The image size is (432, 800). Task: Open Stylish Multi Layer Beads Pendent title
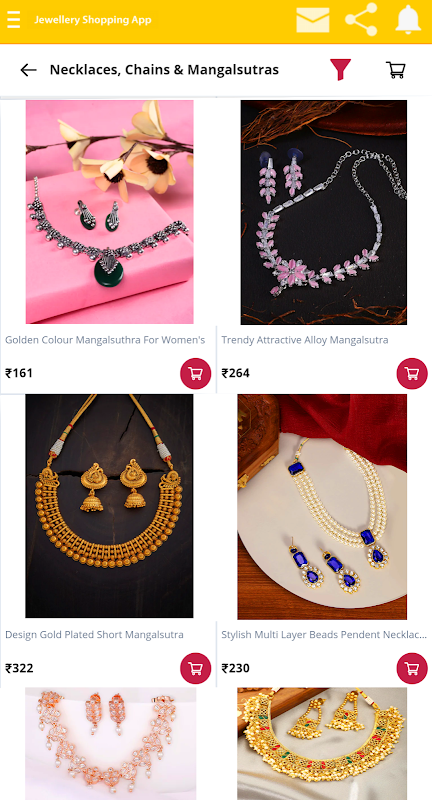(x=324, y=635)
